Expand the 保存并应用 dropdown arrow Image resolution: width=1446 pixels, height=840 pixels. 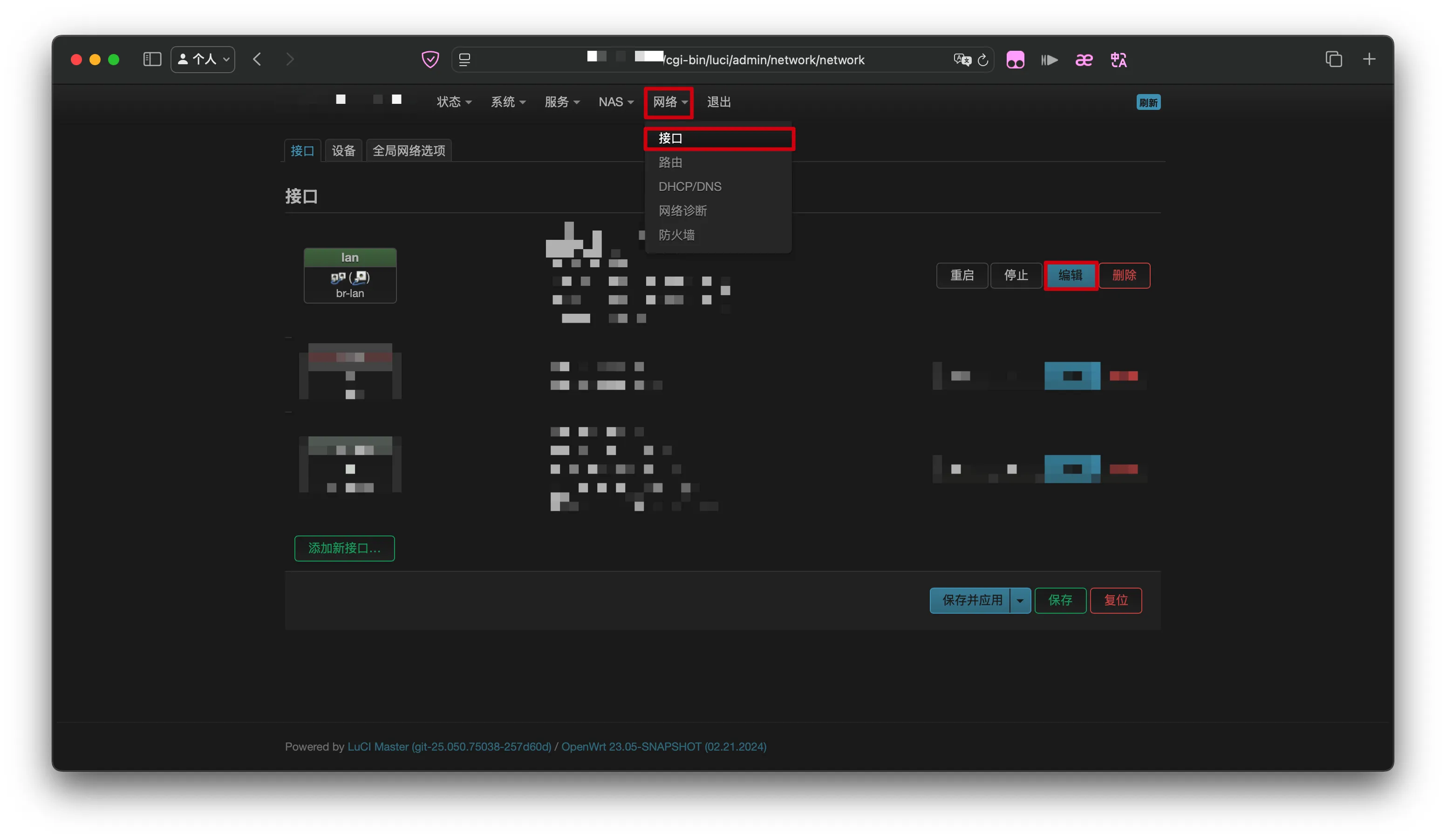(1020, 600)
